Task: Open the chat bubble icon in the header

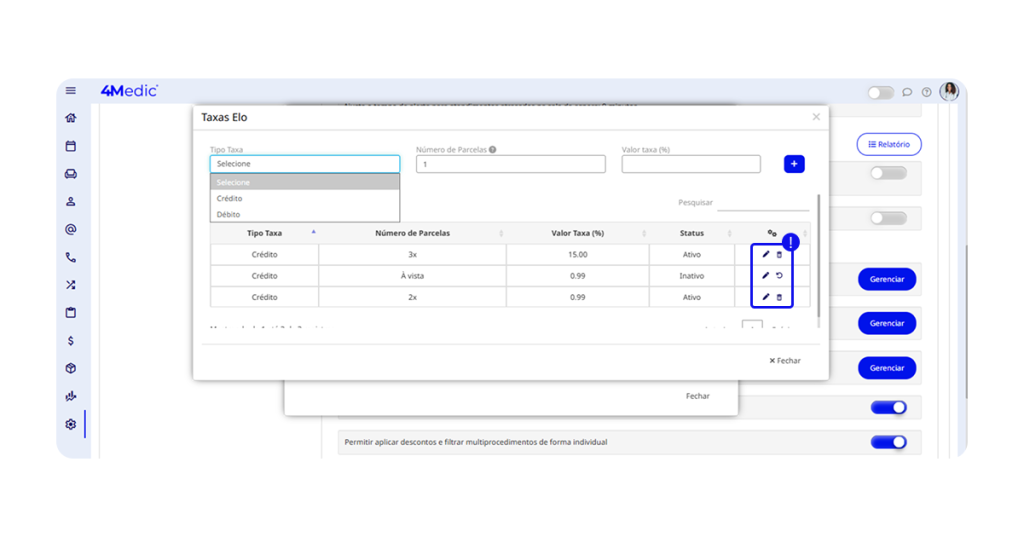Action: tap(907, 92)
